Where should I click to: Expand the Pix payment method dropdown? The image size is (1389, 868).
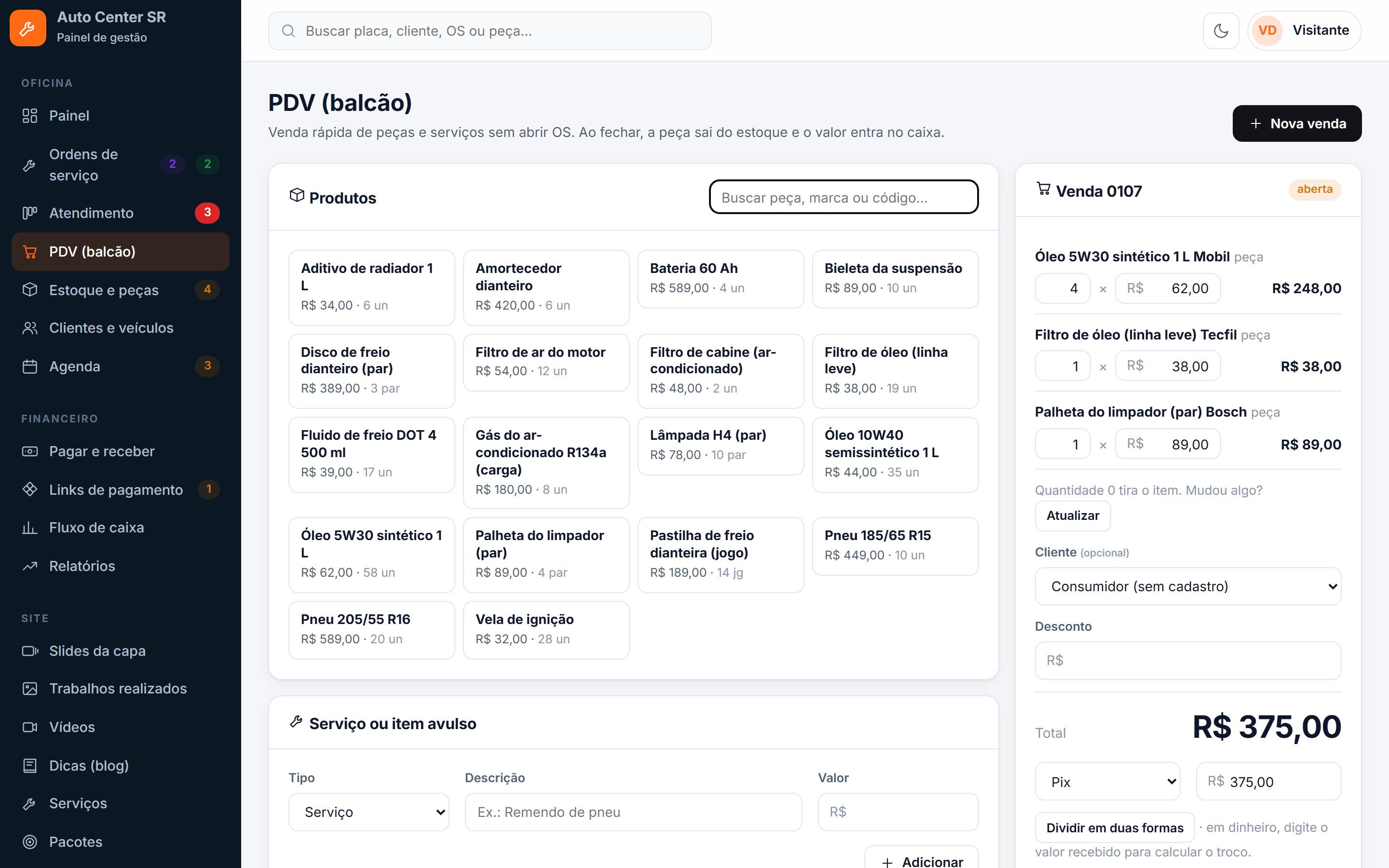(x=1107, y=781)
